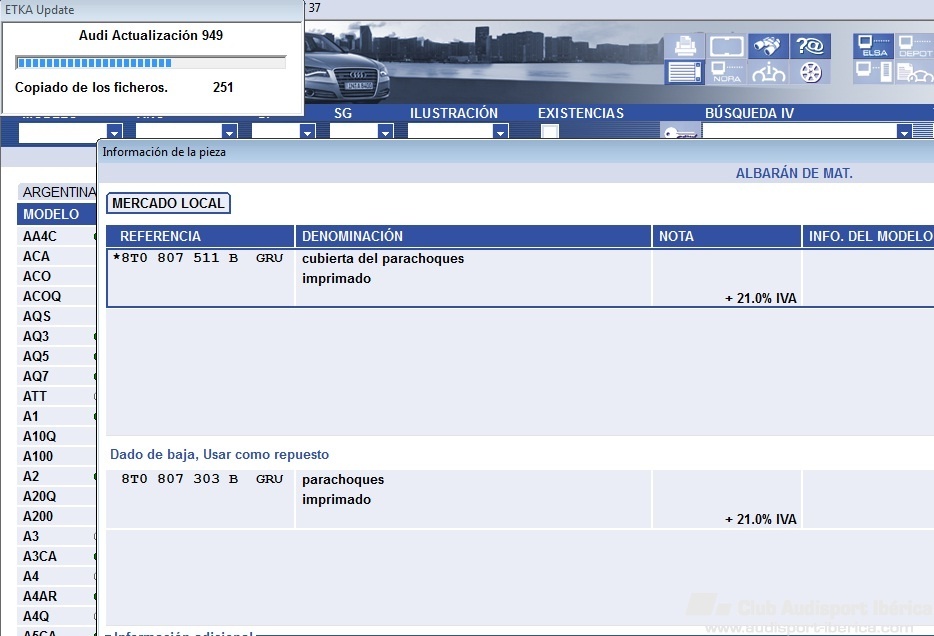This screenshot has height=636, width=934.
Task: Click the REFERENCIA column header
Action: [201, 236]
